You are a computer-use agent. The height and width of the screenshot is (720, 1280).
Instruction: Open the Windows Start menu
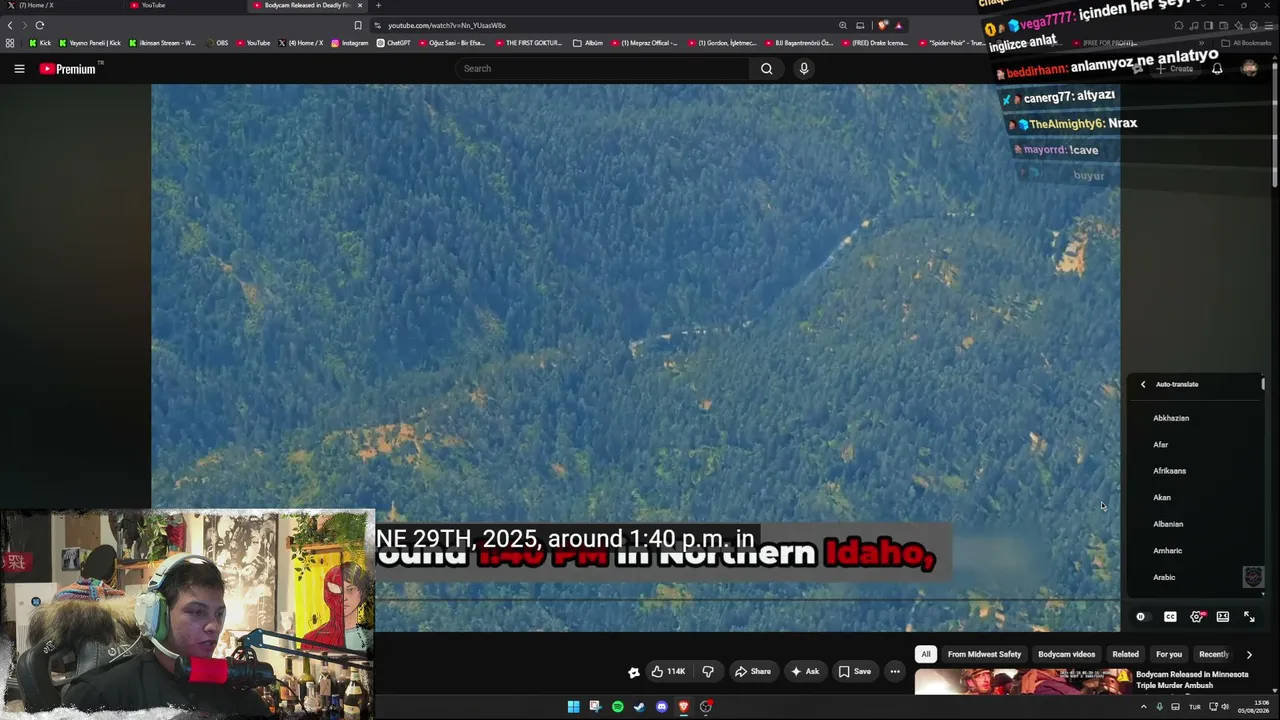tap(573, 707)
